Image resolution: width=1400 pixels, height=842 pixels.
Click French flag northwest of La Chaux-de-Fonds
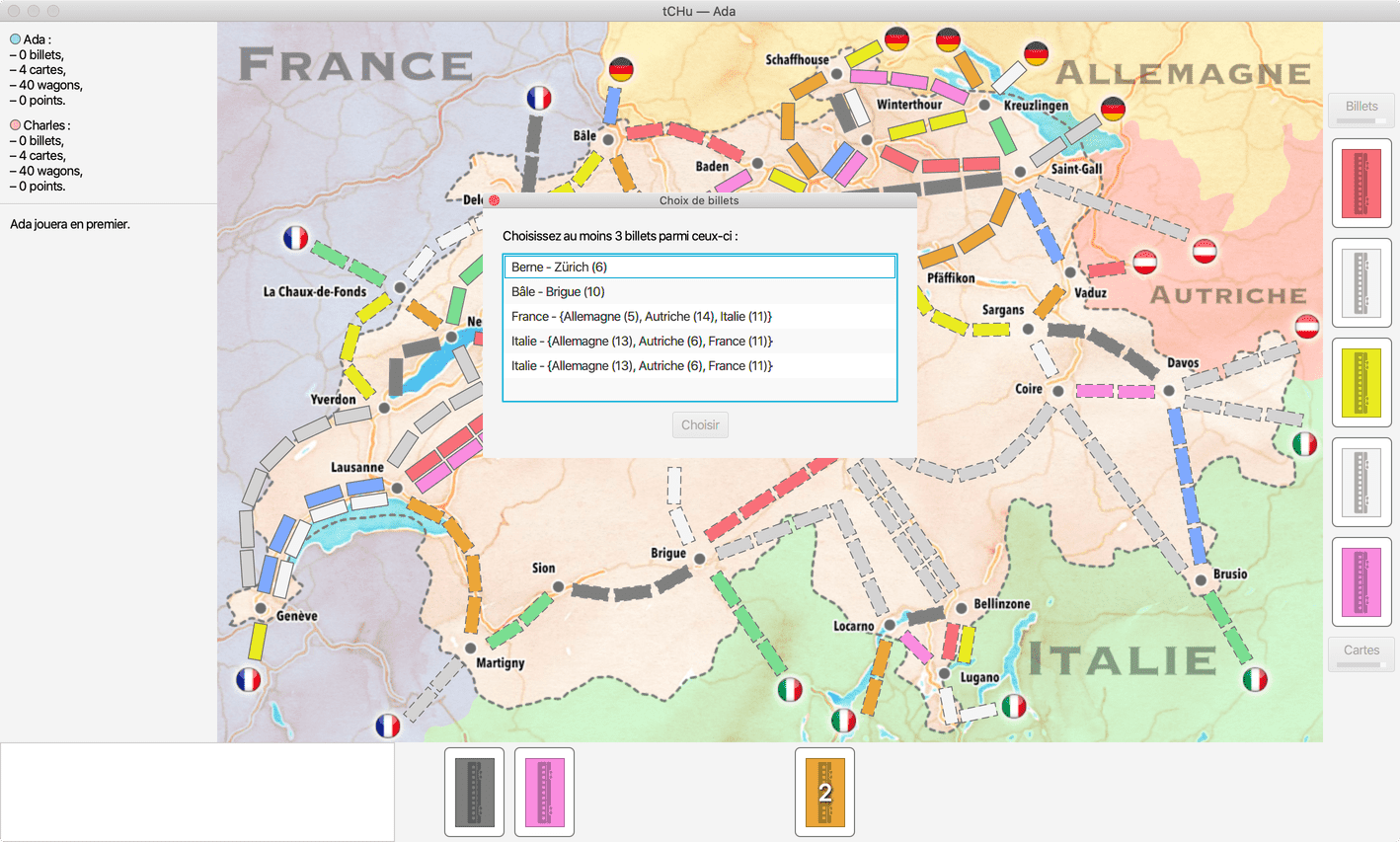coord(295,238)
